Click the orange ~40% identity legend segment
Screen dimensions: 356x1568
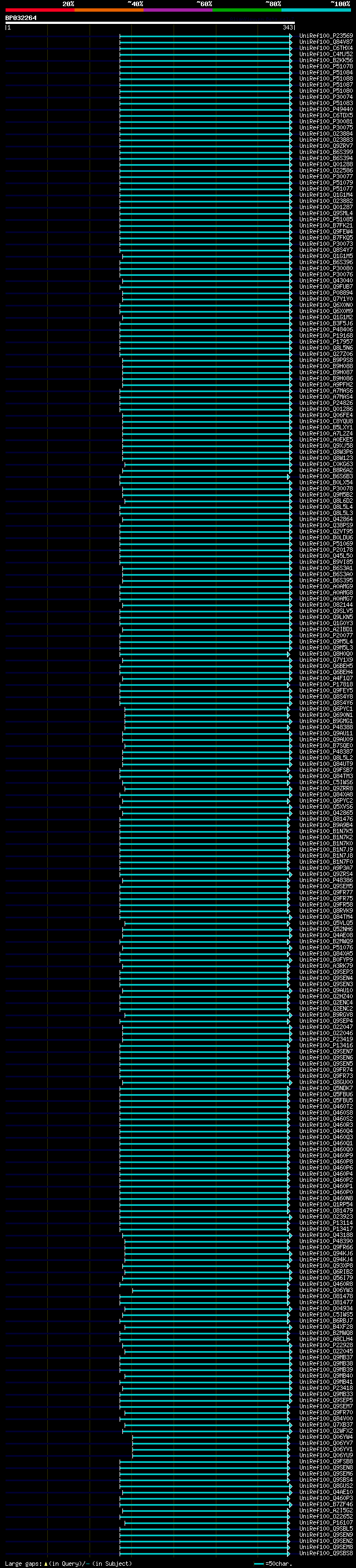coord(109,10)
